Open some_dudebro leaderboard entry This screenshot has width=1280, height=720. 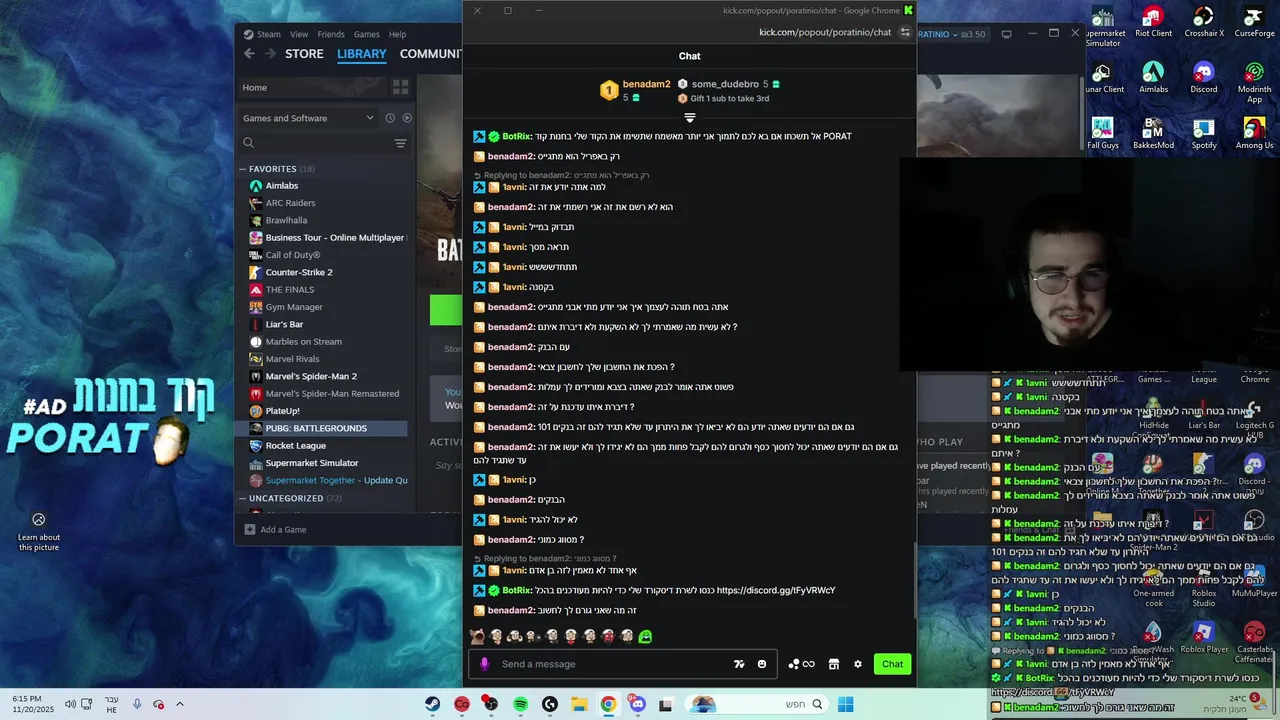click(729, 84)
